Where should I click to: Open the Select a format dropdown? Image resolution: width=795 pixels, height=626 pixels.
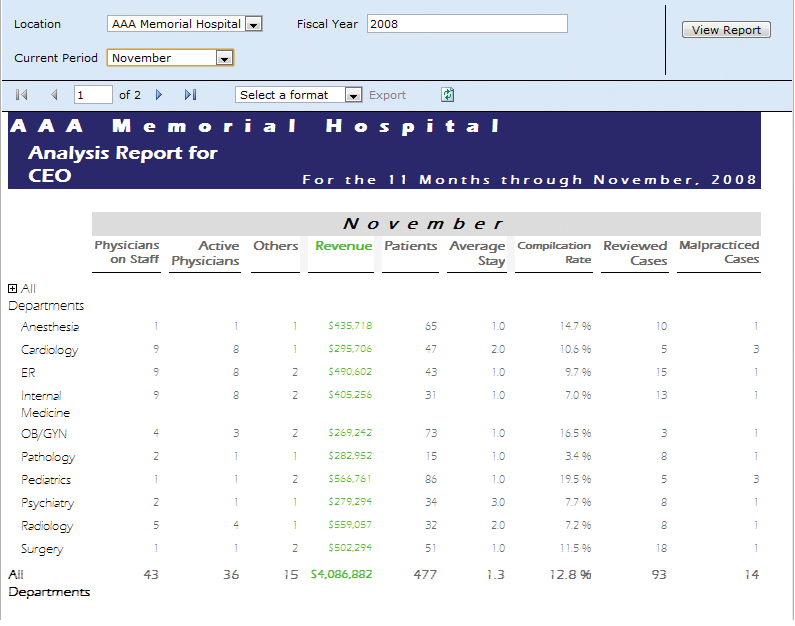[x=353, y=95]
